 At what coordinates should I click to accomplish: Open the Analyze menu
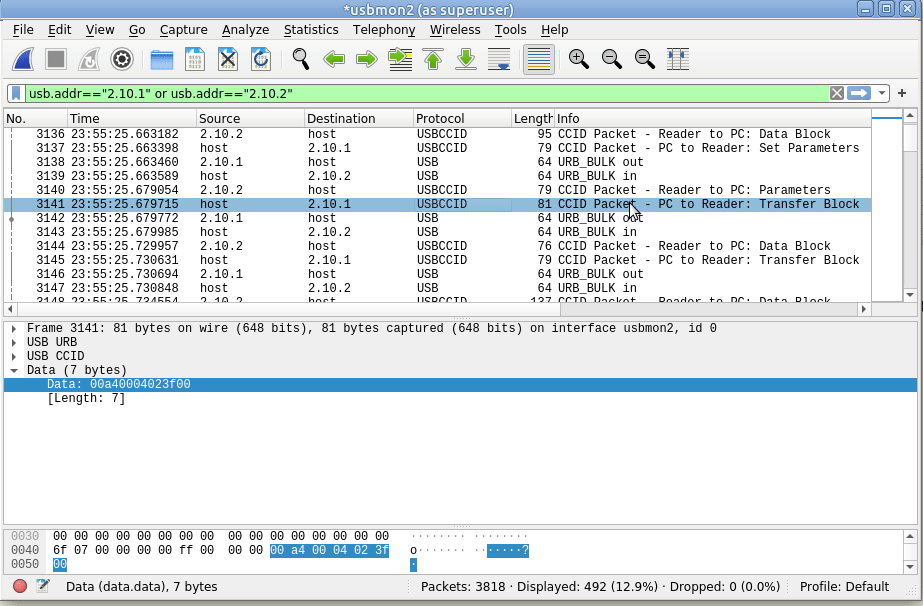(x=245, y=29)
